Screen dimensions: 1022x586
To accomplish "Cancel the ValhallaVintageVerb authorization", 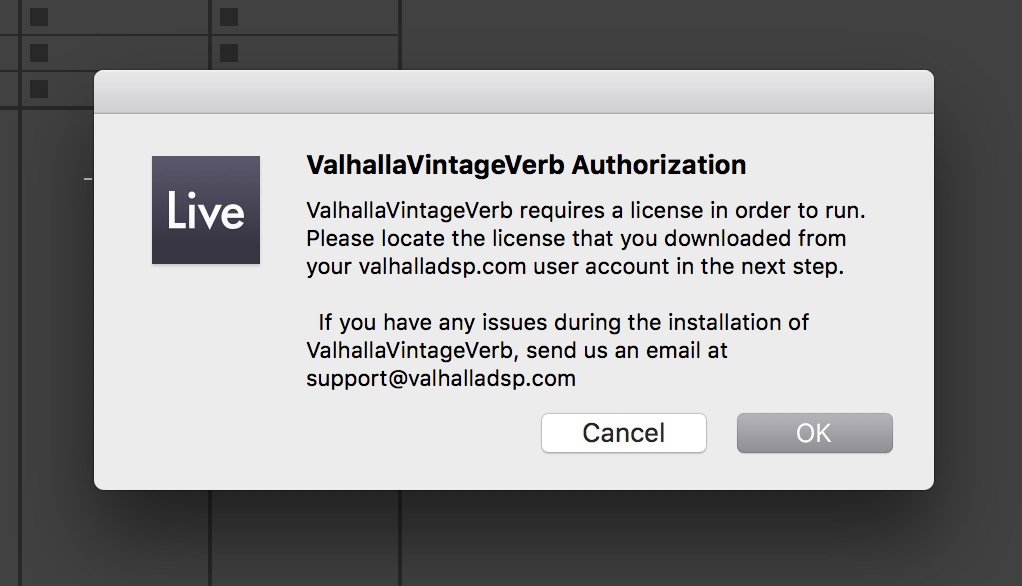I will coord(624,433).
